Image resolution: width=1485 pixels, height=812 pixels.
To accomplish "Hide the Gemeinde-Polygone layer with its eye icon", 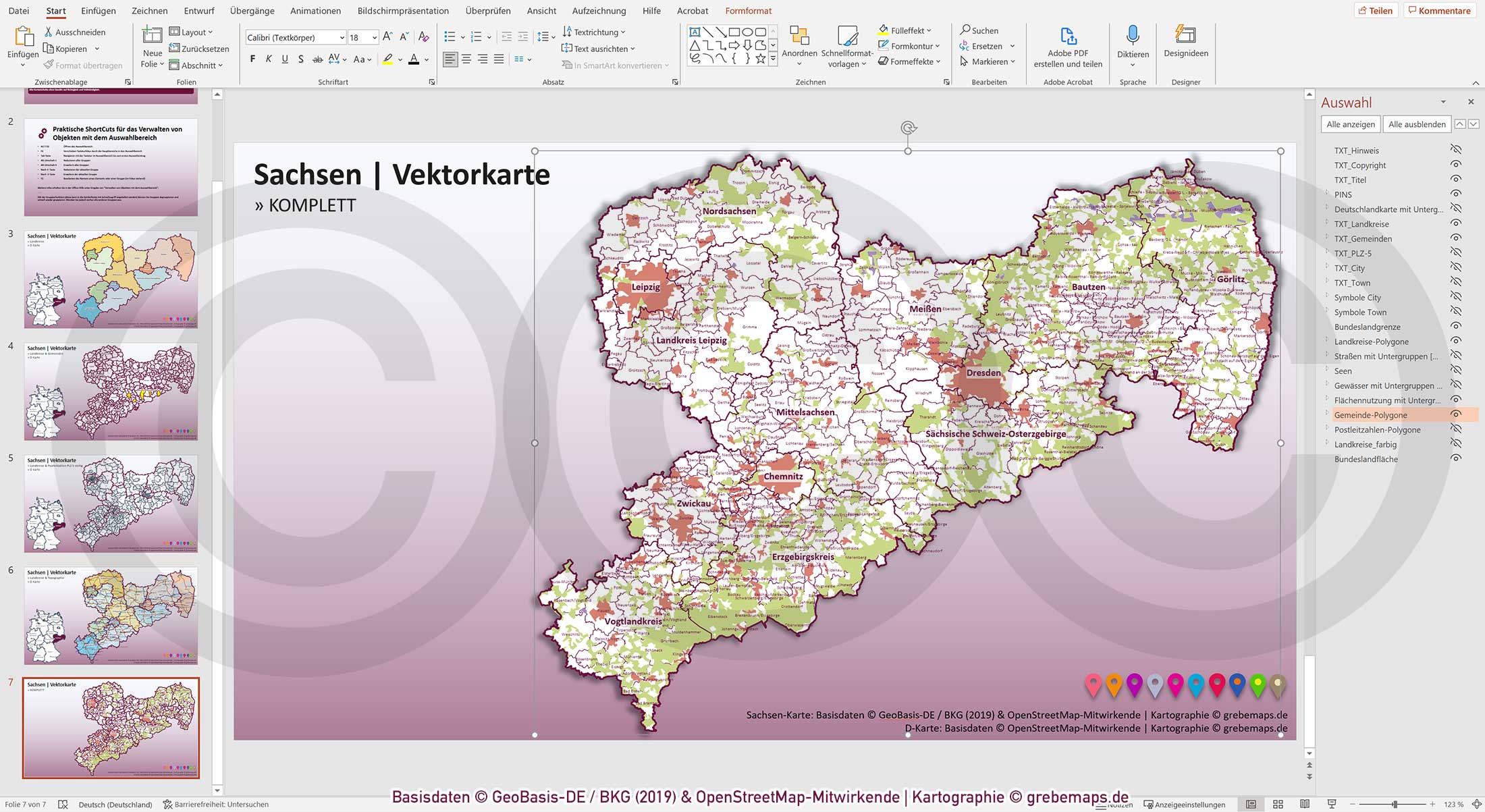I will tap(1455, 415).
